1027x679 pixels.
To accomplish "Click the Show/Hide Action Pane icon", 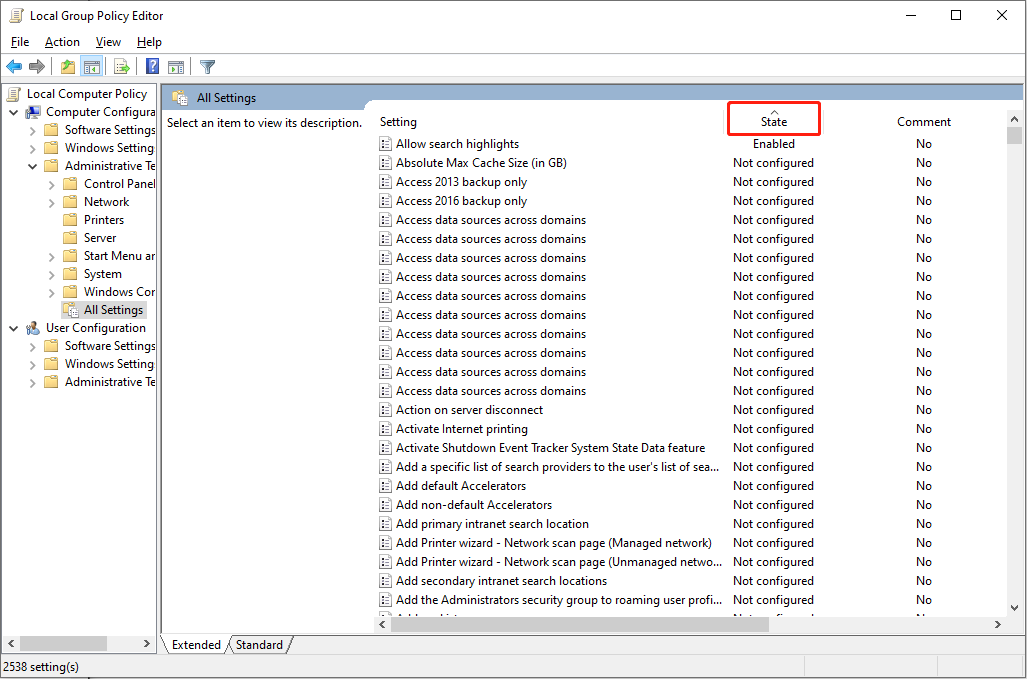I will (176, 66).
